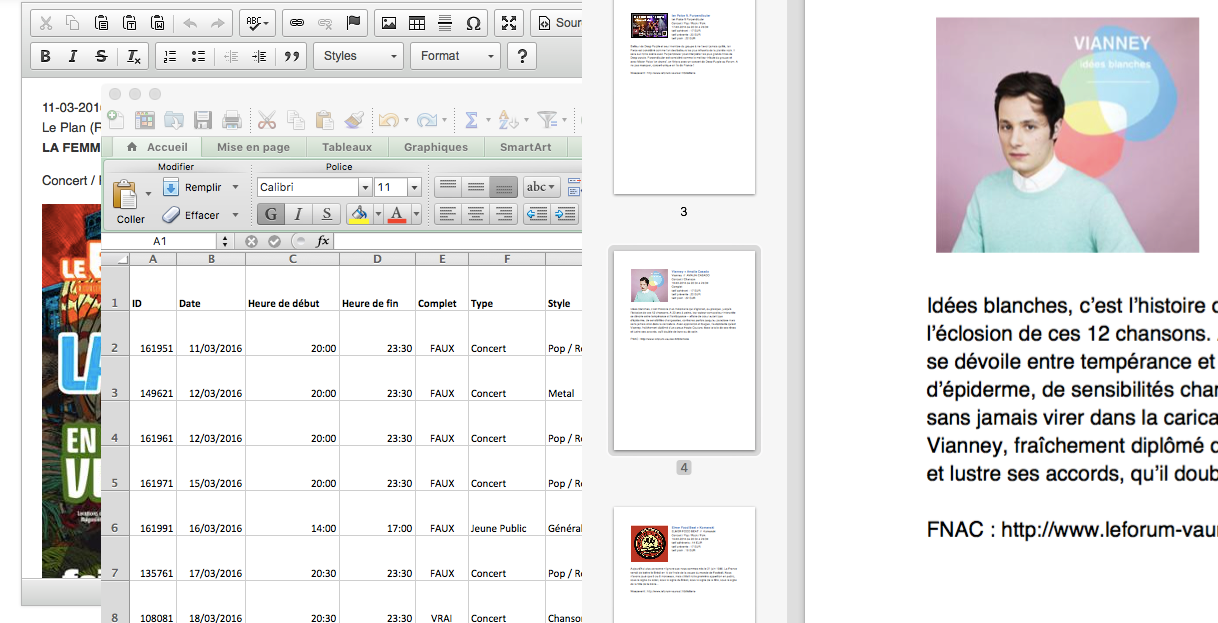Viewport: 1218px width, 623px height.
Task: Open the Coller paste options arrow
Action: coord(149,193)
